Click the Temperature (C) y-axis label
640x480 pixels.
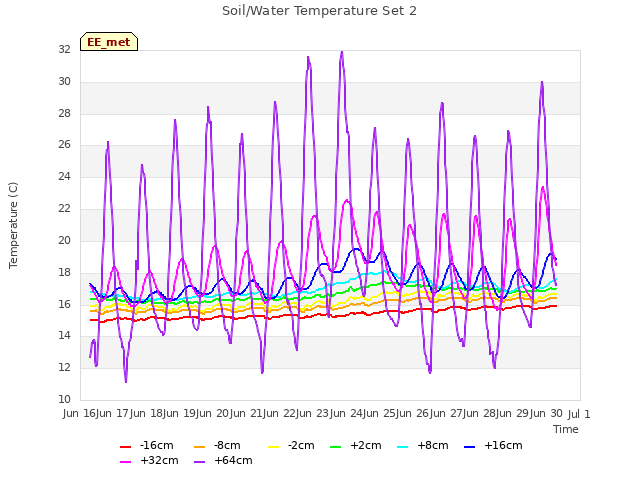(x=13, y=225)
